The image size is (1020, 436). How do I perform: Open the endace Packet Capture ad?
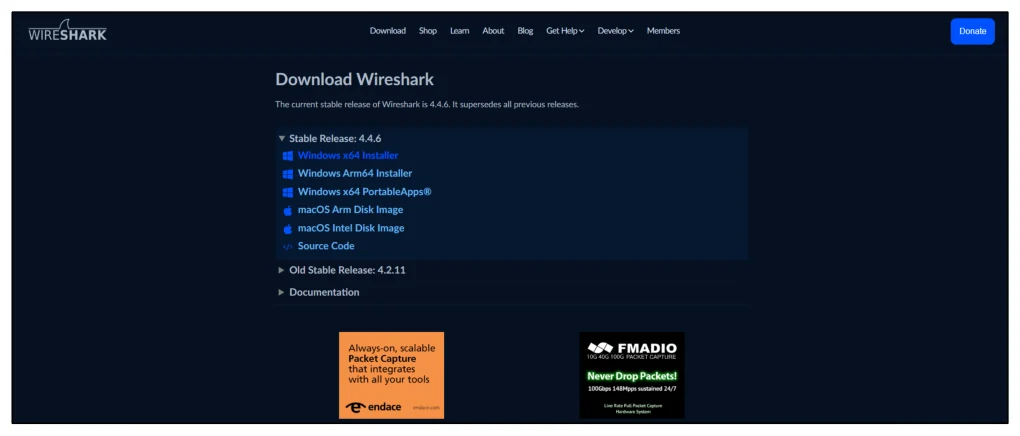[x=392, y=375]
